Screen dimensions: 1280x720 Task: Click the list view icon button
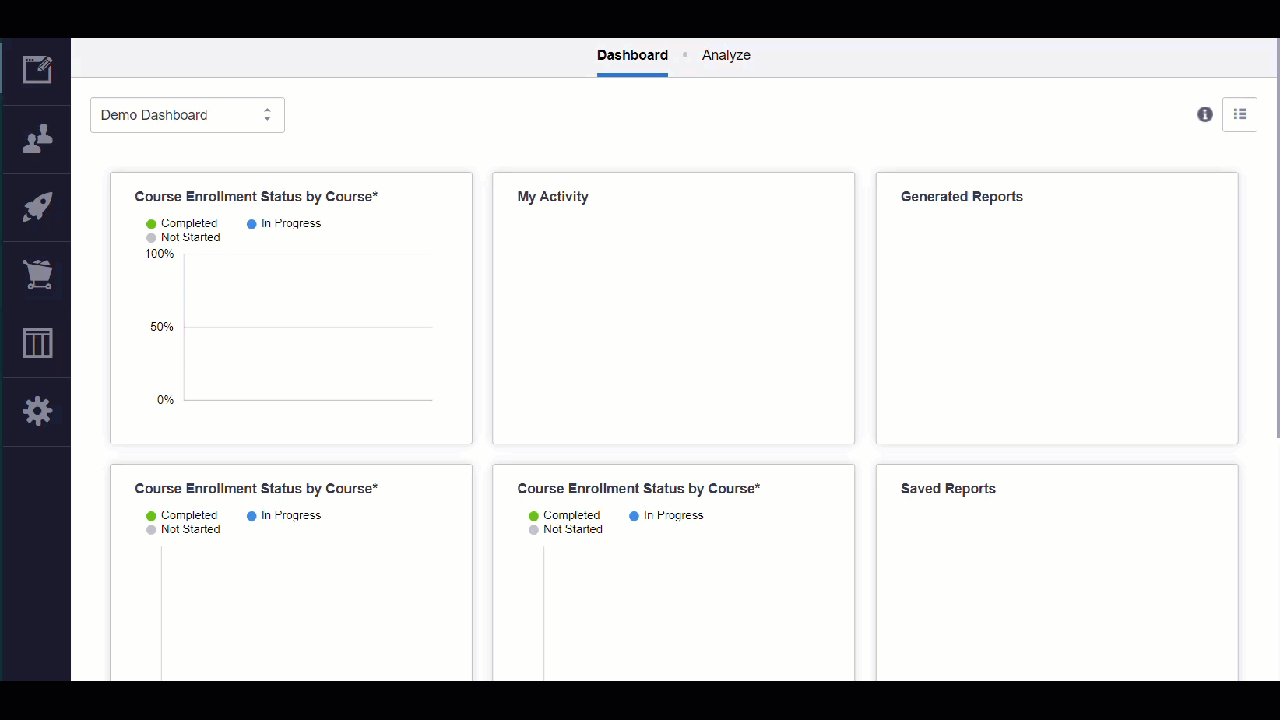(x=1240, y=114)
